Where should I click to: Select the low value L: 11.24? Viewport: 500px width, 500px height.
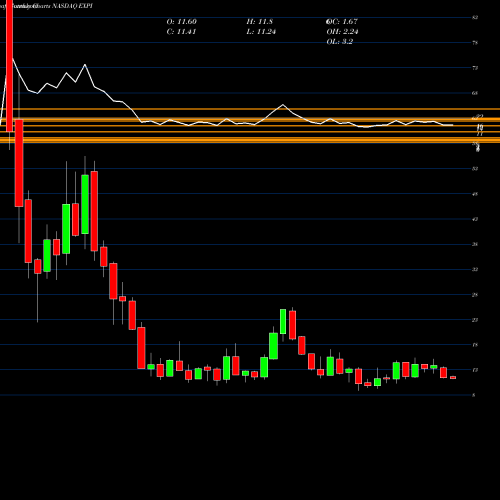[x=261, y=32]
